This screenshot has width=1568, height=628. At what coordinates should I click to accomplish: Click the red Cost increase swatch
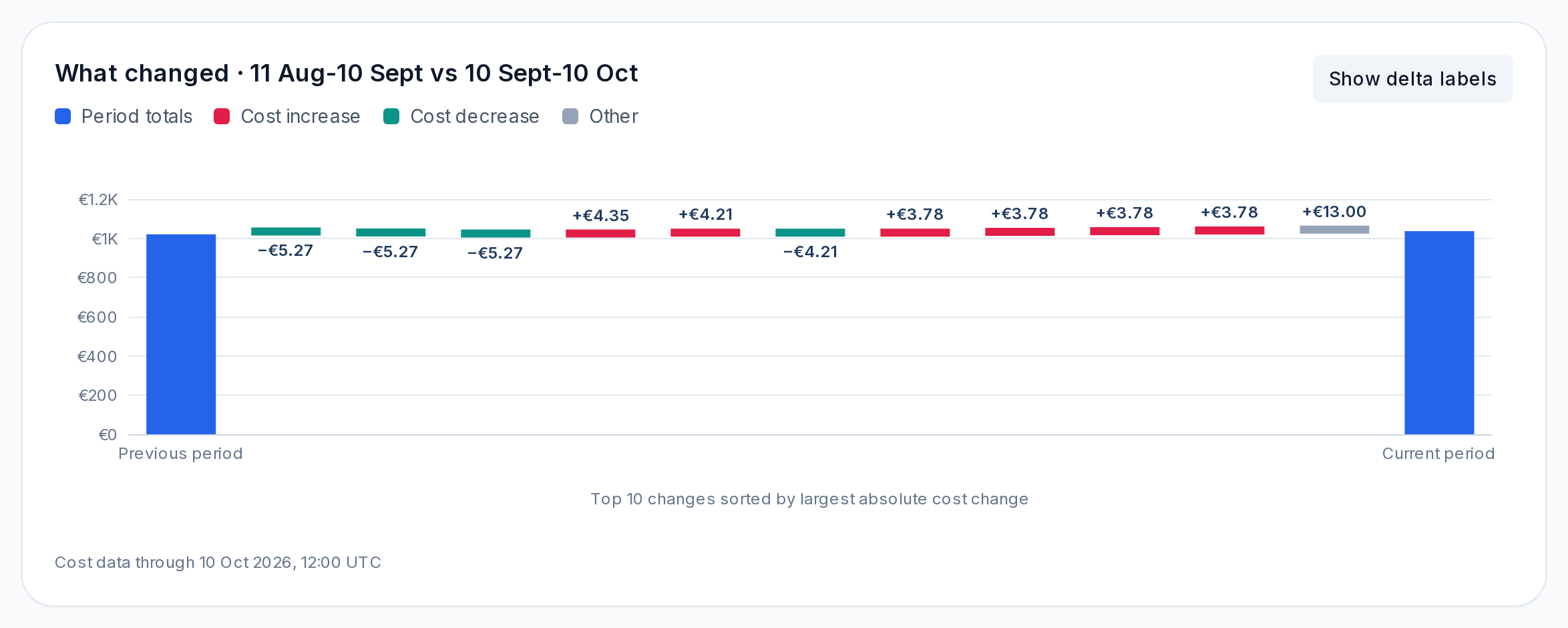(222, 116)
